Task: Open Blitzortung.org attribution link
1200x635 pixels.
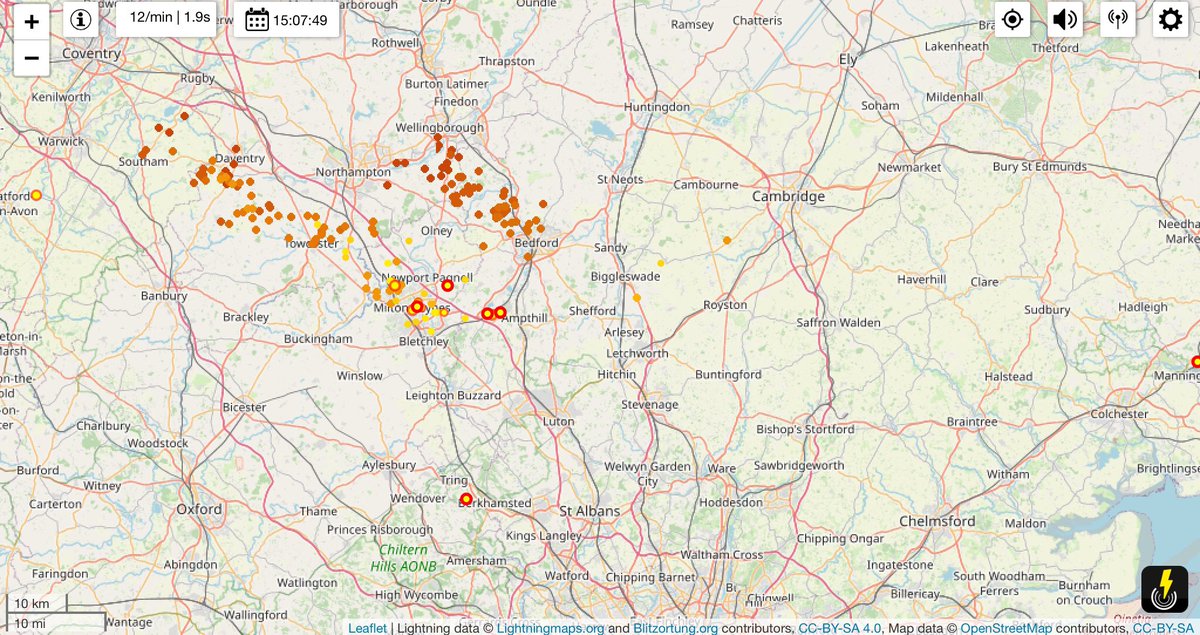Action: click(676, 628)
